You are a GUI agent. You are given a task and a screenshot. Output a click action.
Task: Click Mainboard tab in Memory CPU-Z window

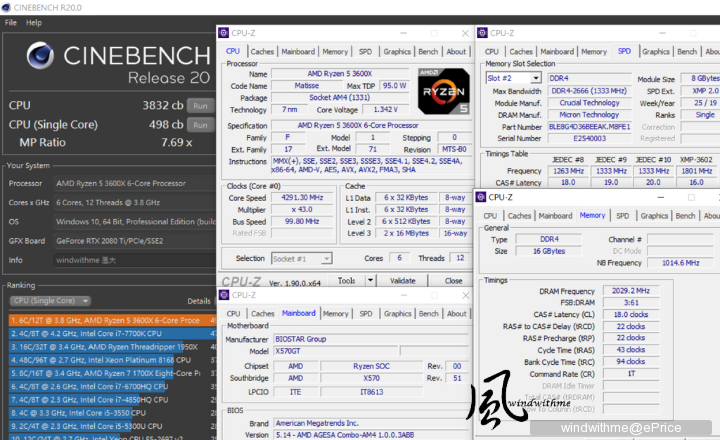point(556,216)
